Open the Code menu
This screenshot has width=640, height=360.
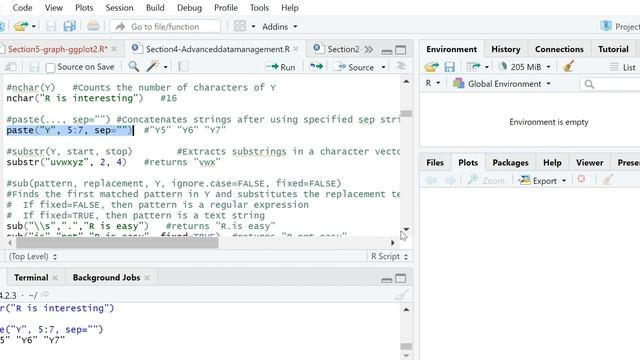click(22, 8)
